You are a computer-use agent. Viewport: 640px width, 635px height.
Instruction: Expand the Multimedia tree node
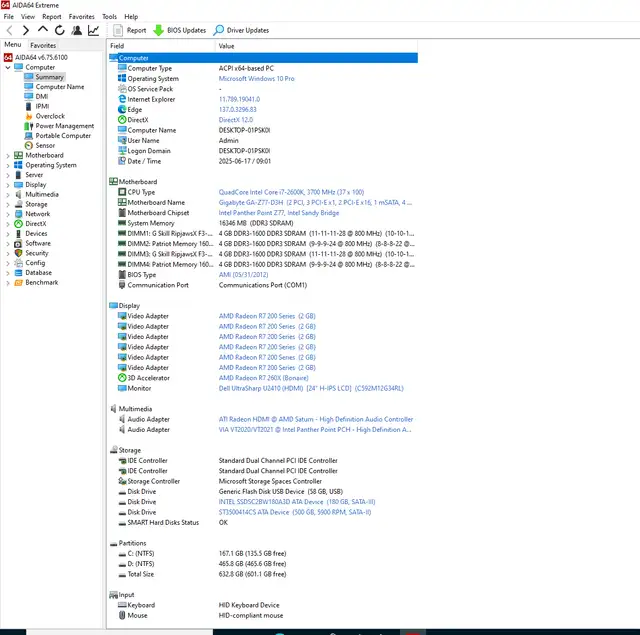(8, 195)
